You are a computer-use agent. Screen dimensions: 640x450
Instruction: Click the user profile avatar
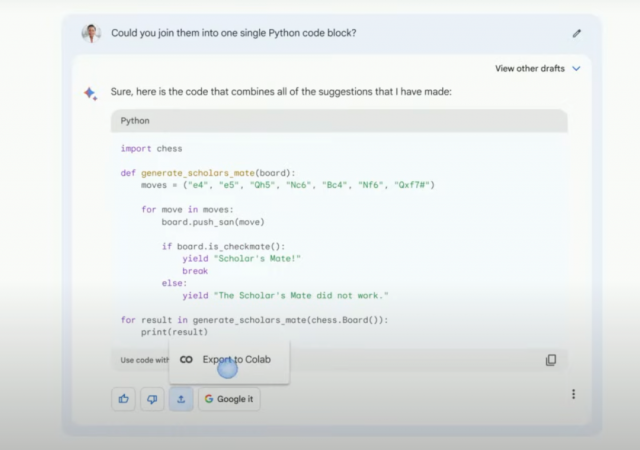tap(91, 33)
